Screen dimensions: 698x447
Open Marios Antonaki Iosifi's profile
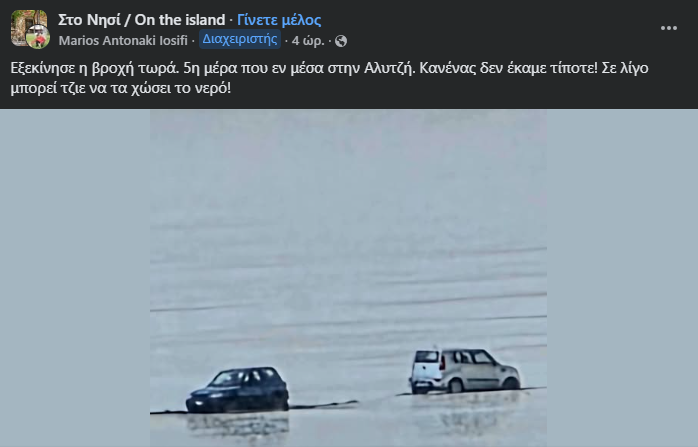tap(123, 41)
